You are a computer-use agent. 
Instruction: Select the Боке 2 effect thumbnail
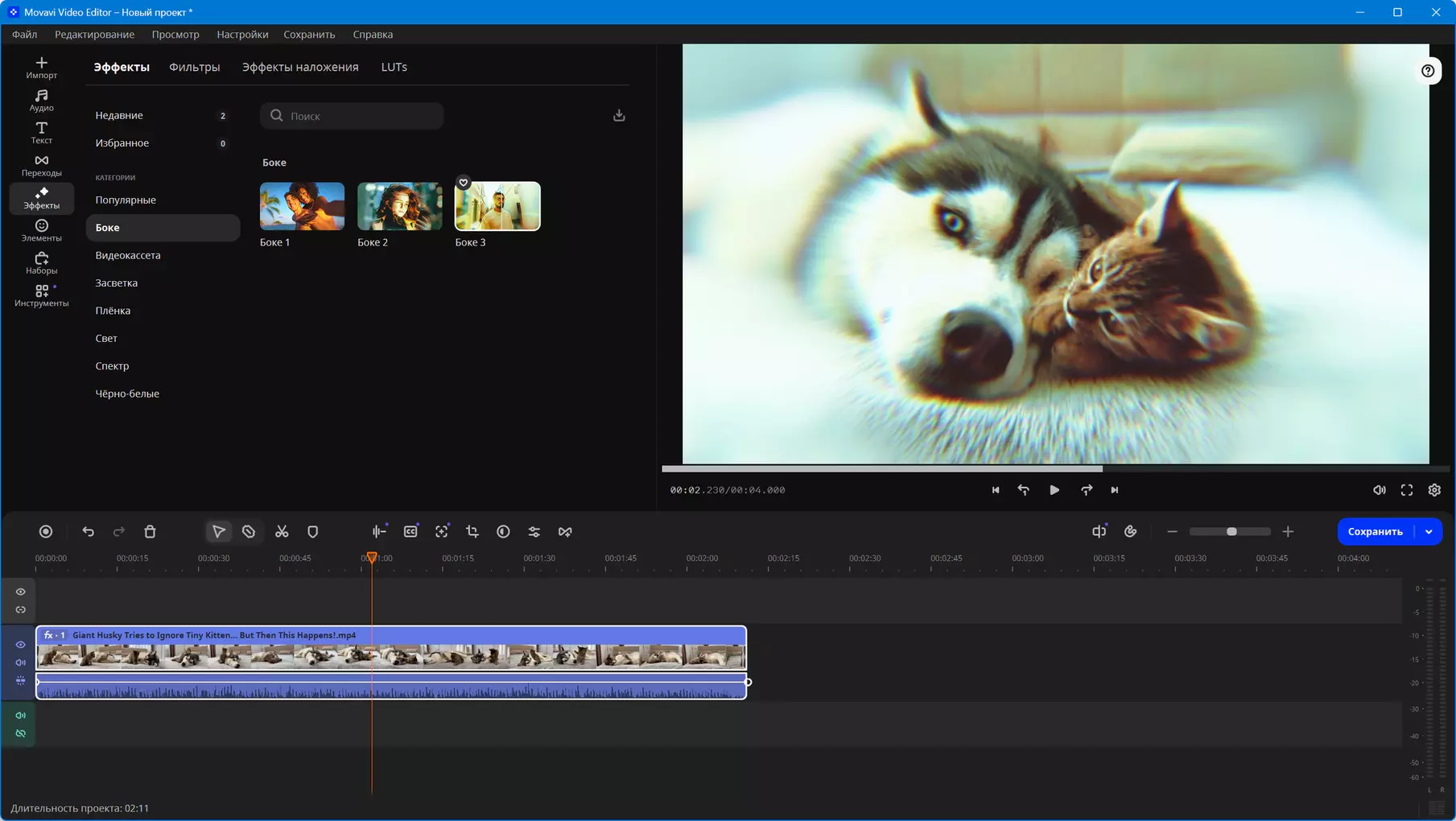pos(399,206)
